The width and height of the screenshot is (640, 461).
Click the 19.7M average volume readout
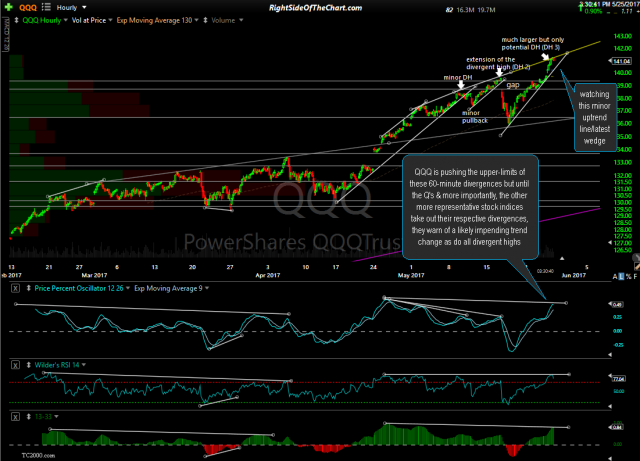(487, 10)
